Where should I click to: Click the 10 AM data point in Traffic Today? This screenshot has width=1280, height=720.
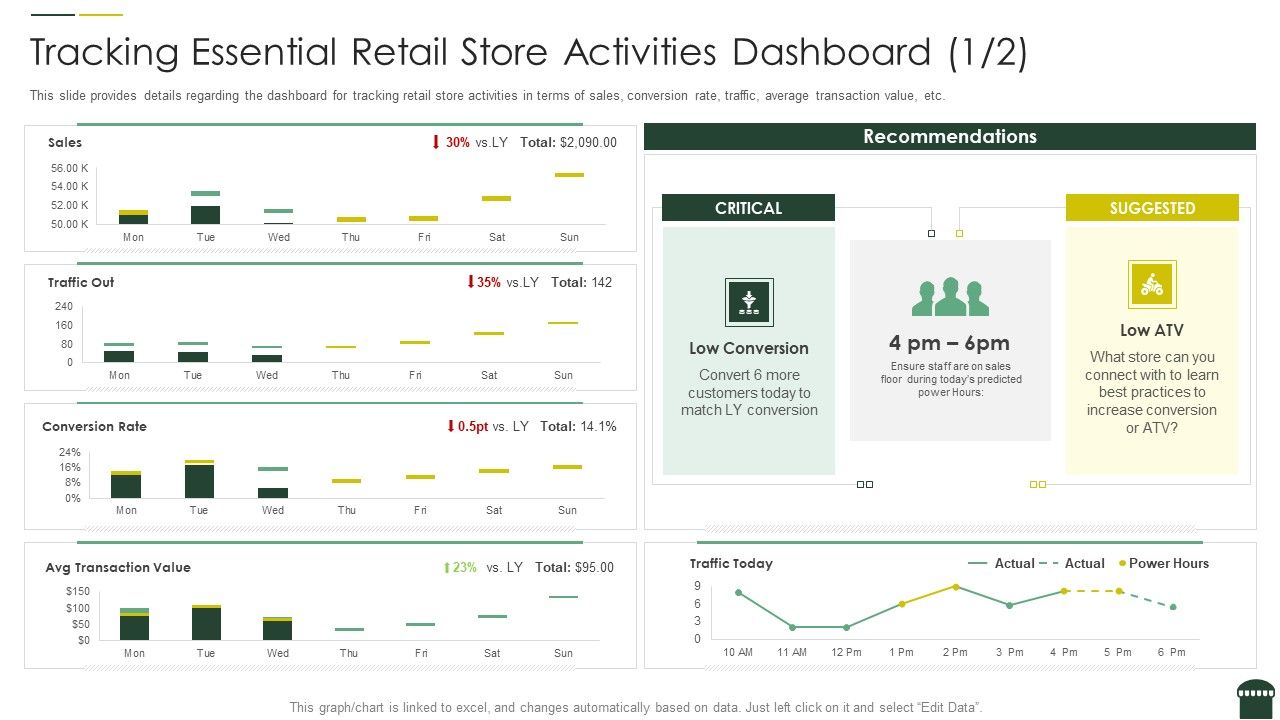click(x=738, y=593)
